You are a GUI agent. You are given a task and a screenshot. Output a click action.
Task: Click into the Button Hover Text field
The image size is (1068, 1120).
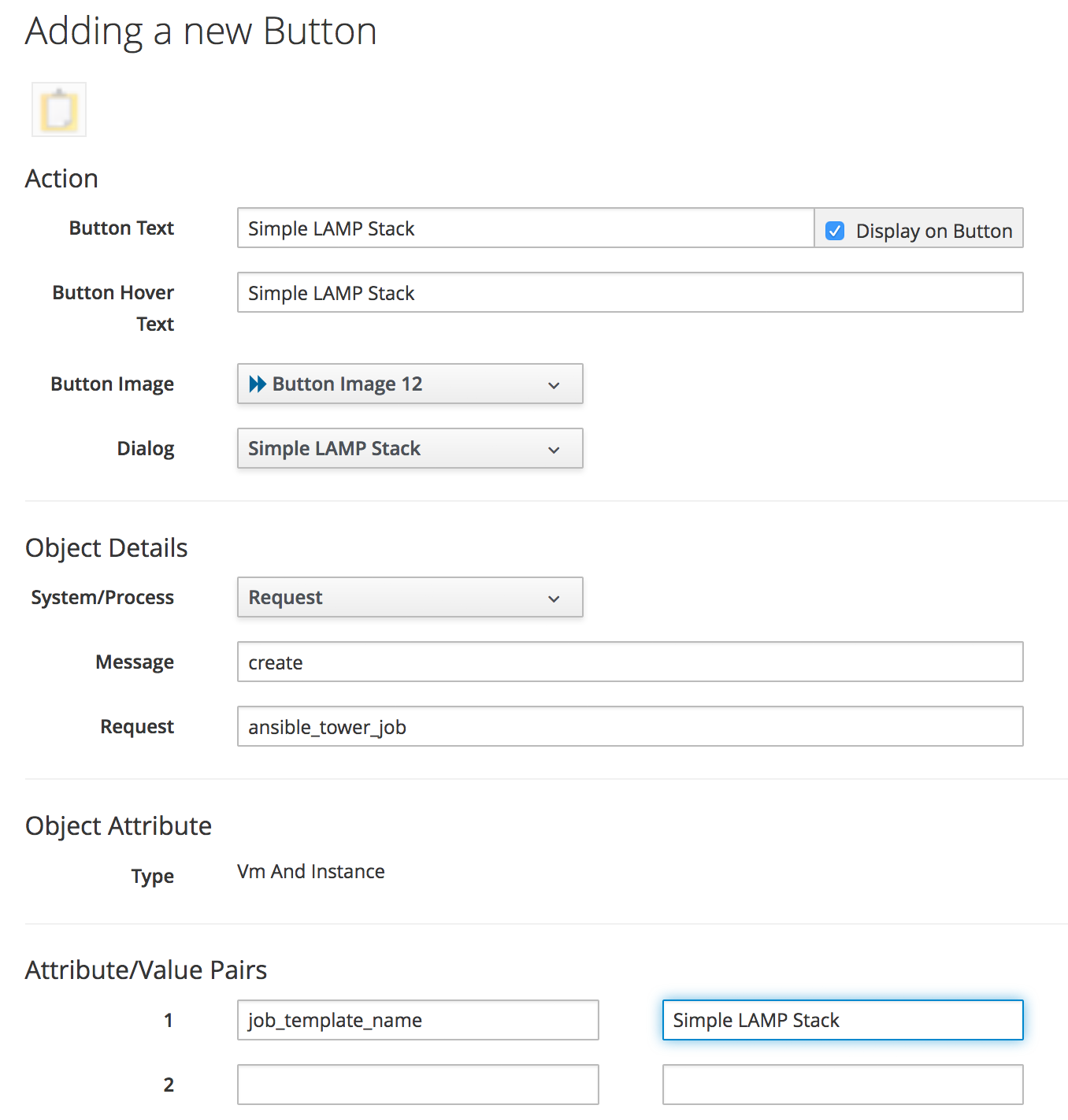pyautogui.click(x=630, y=293)
